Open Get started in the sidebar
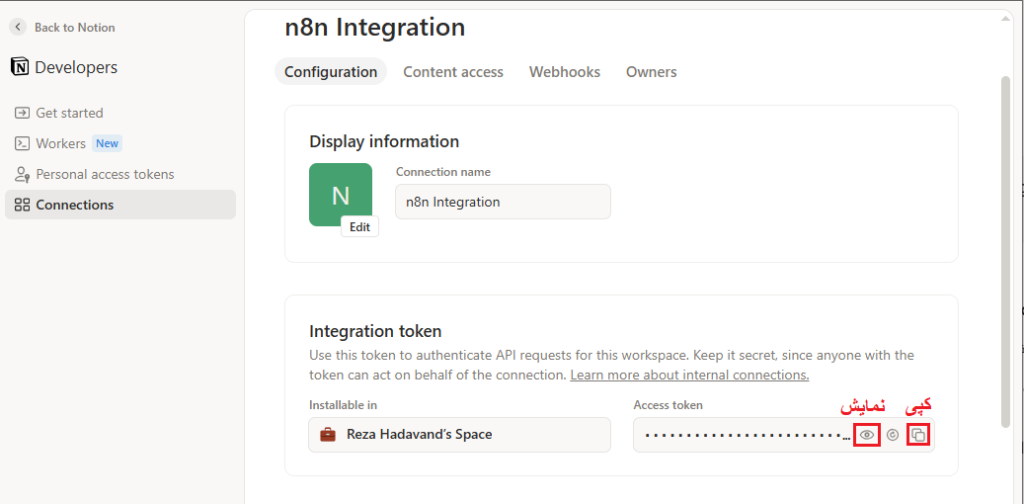Screen dimensions: 1024x504 [x=120, y=113]
